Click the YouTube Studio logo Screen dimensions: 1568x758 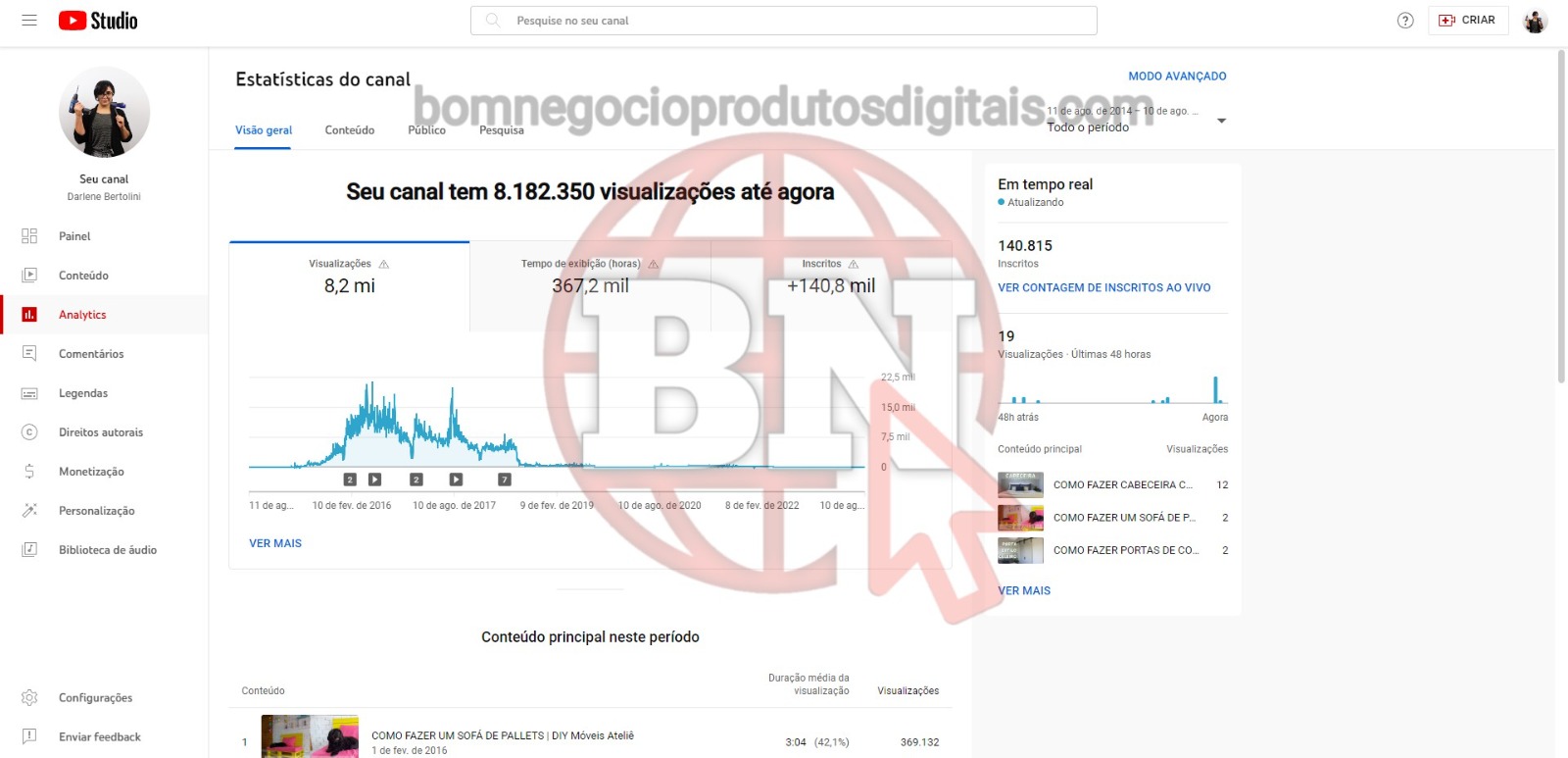tap(98, 21)
